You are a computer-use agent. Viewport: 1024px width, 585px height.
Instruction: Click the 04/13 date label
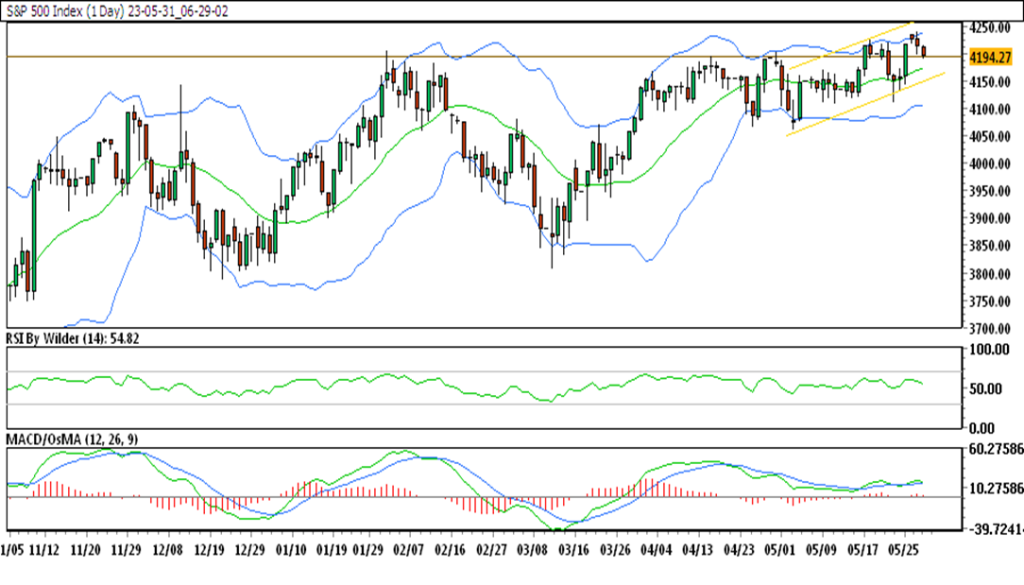[697, 550]
